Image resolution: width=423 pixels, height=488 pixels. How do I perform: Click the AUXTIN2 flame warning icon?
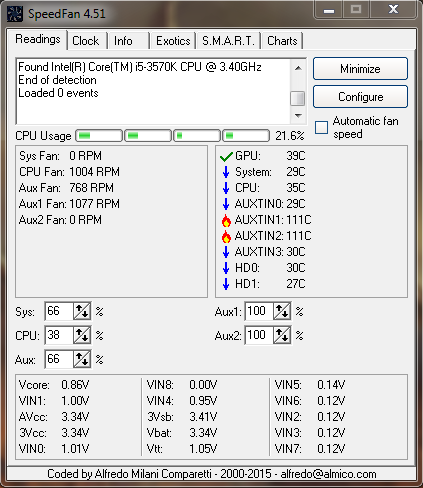pyautogui.click(x=226, y=236)
